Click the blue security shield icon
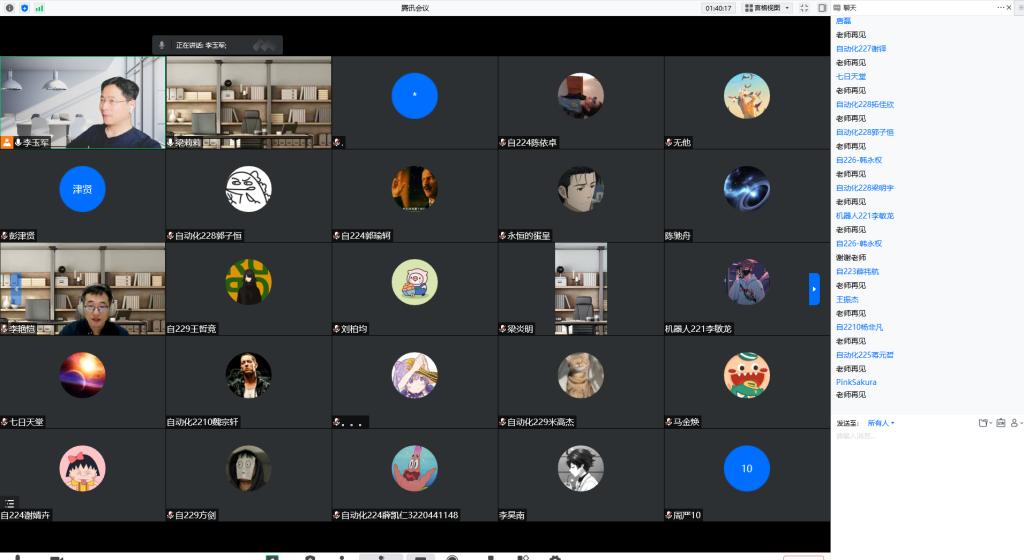 [x=24, y=7]
